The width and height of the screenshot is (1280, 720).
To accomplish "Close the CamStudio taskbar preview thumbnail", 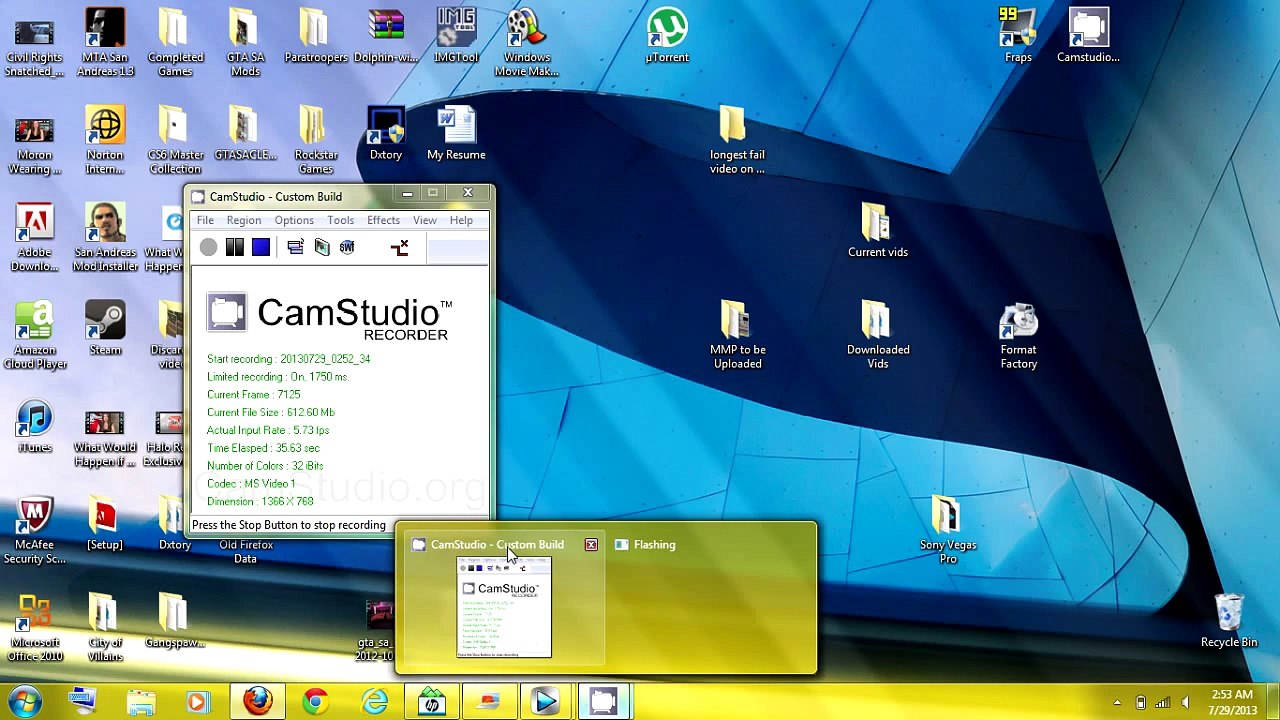I will 591,545.
